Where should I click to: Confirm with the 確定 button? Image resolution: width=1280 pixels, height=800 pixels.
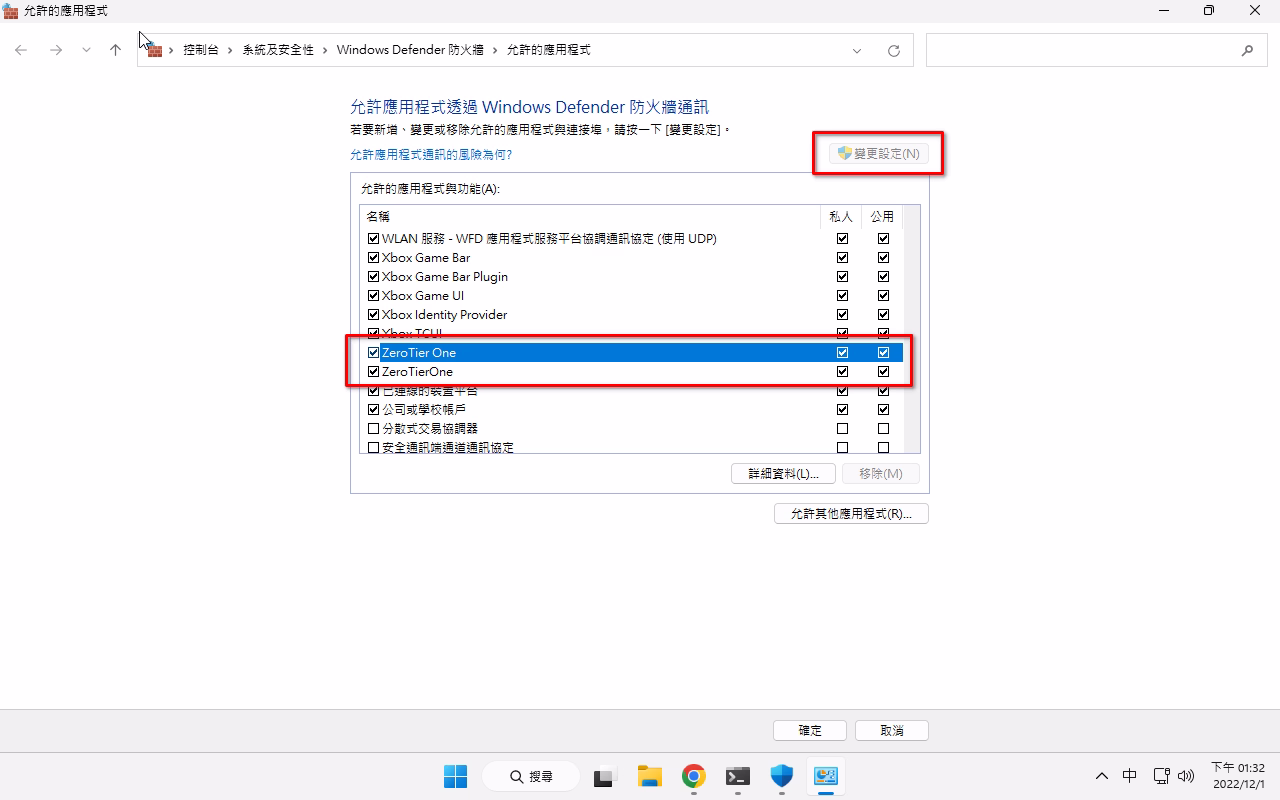pyautogui.click(x=810, y=731)
